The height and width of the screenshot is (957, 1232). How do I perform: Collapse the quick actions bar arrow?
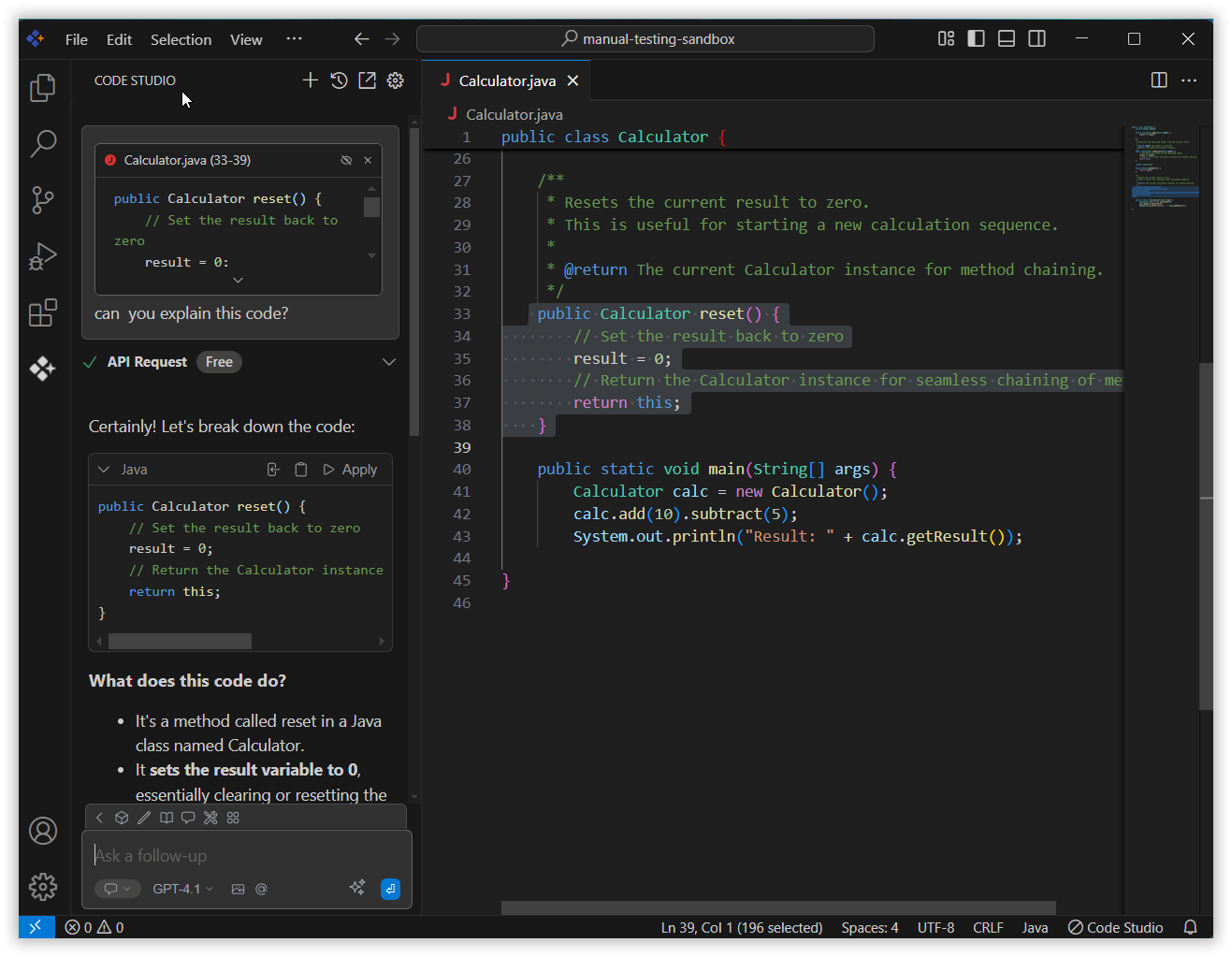(x=99, y=818)
